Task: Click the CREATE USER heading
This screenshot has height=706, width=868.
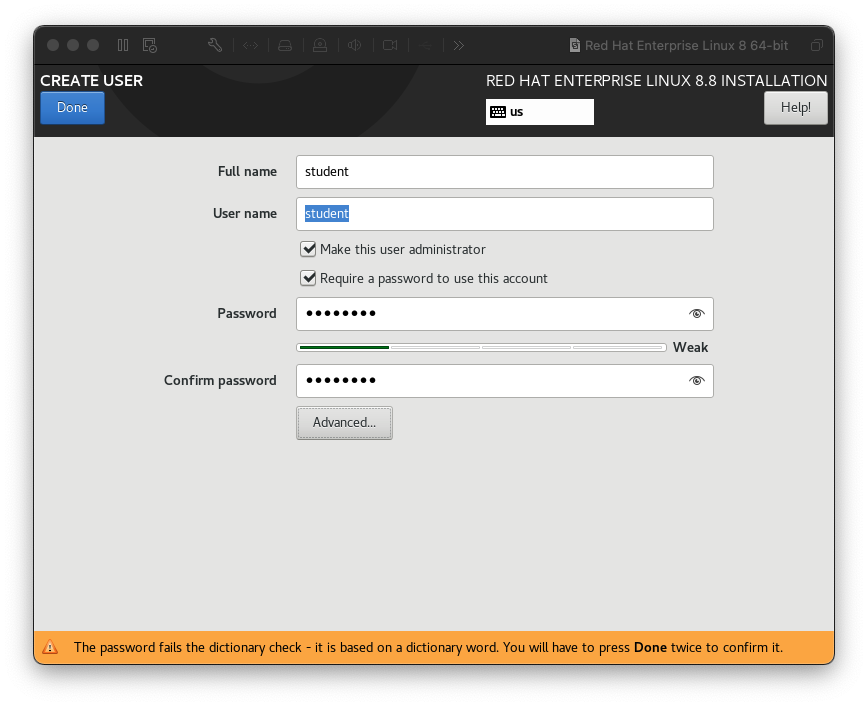Action: click(91, 80)
